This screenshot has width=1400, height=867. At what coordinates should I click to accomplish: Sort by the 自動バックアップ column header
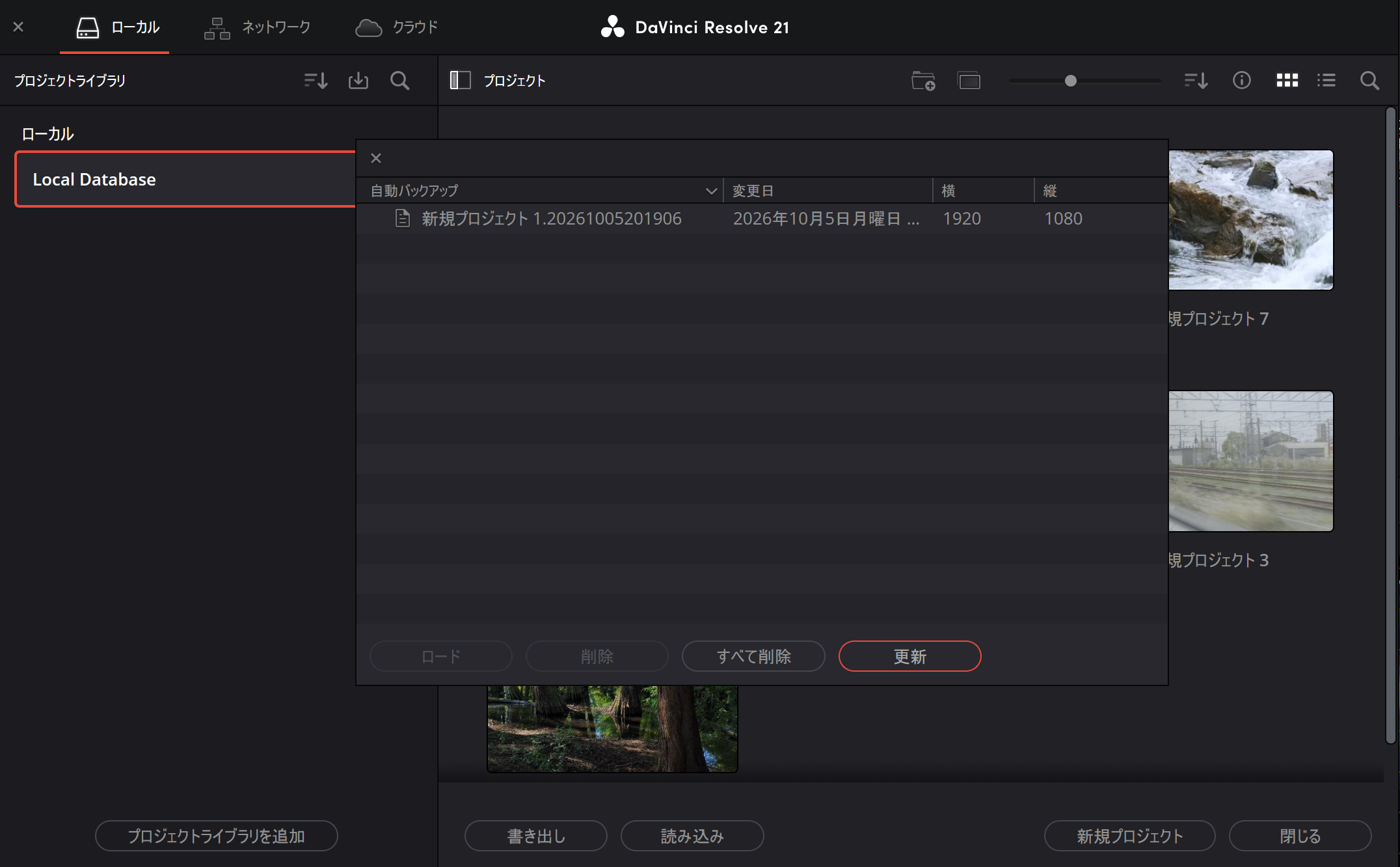[539, 191]
